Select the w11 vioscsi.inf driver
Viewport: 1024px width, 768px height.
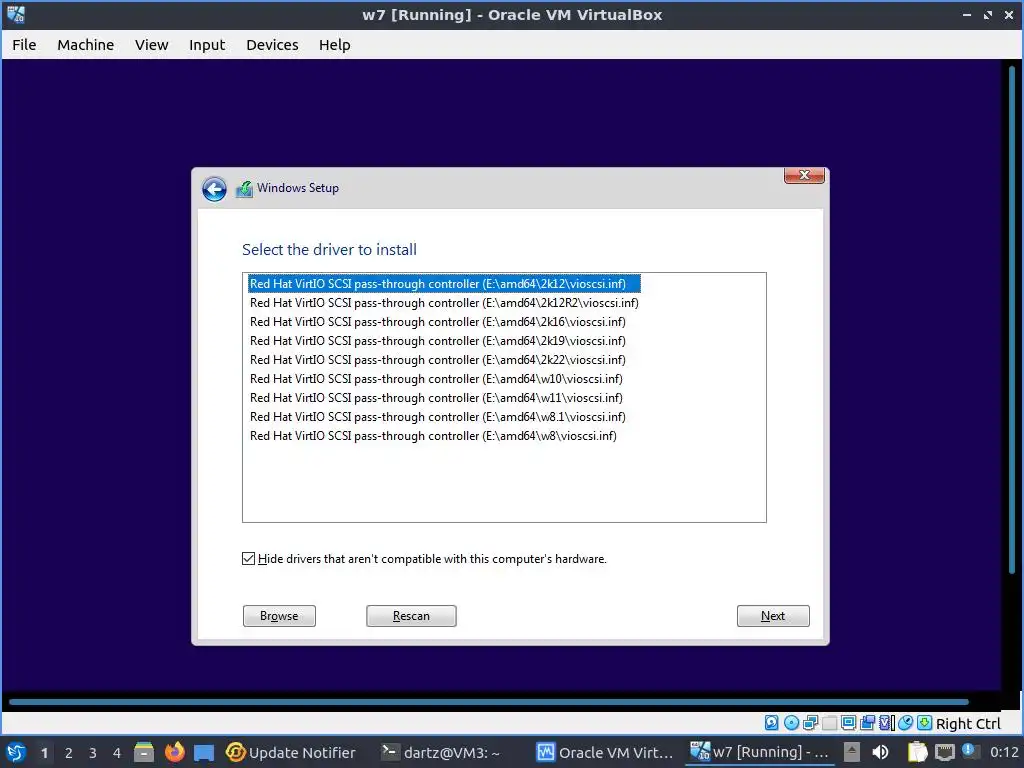(436, 397)
